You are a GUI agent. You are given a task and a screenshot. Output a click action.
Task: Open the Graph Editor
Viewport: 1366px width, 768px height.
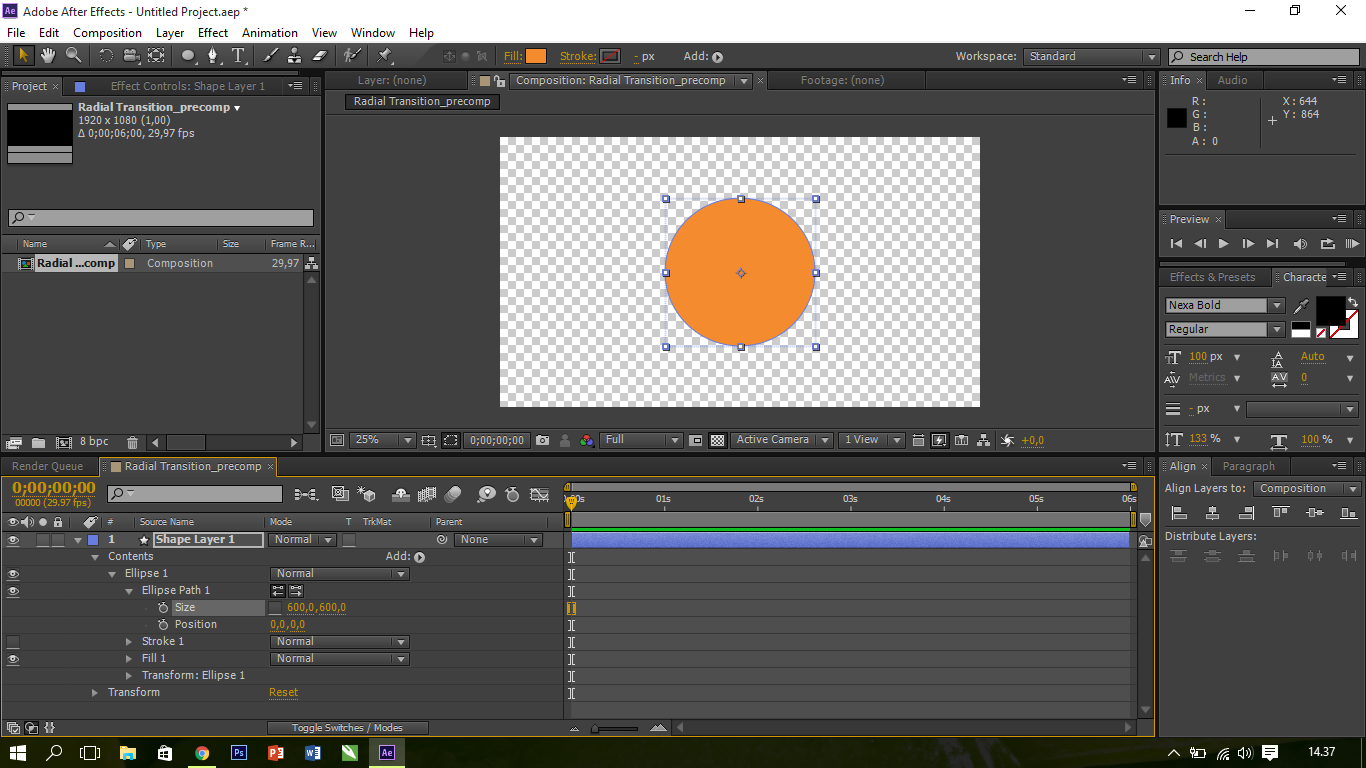click(540, 494)
